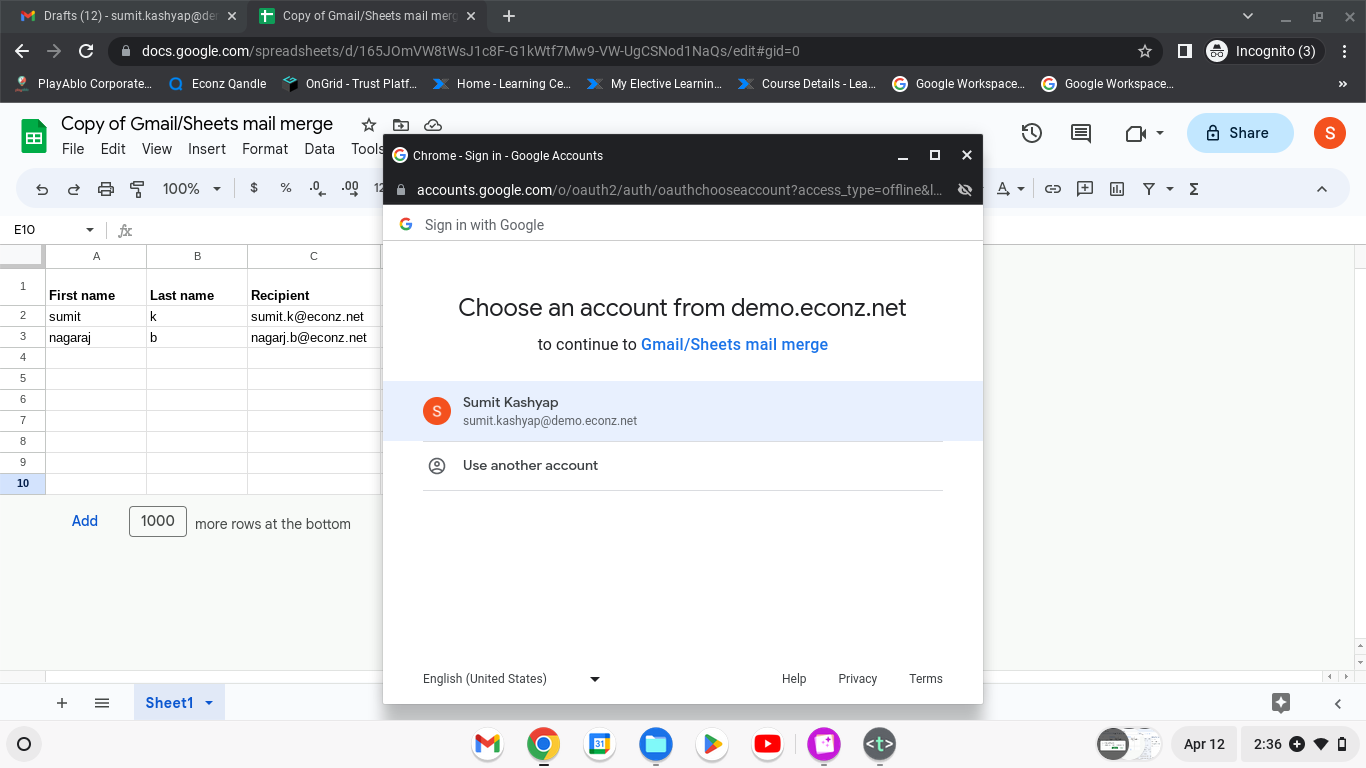Open the View menu
Image resolution: width=1366 pixels, height=768 pixels.
coord(157,149)
